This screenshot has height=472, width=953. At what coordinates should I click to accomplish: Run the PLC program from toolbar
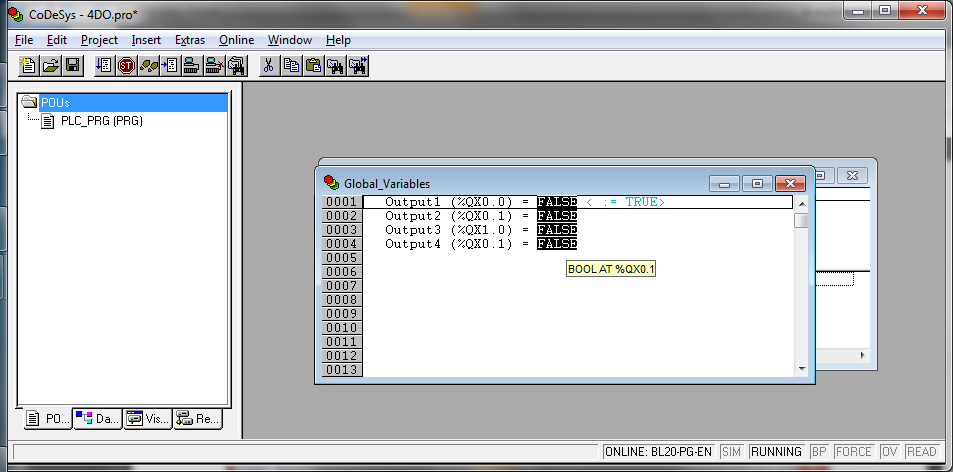click(104, 66)
